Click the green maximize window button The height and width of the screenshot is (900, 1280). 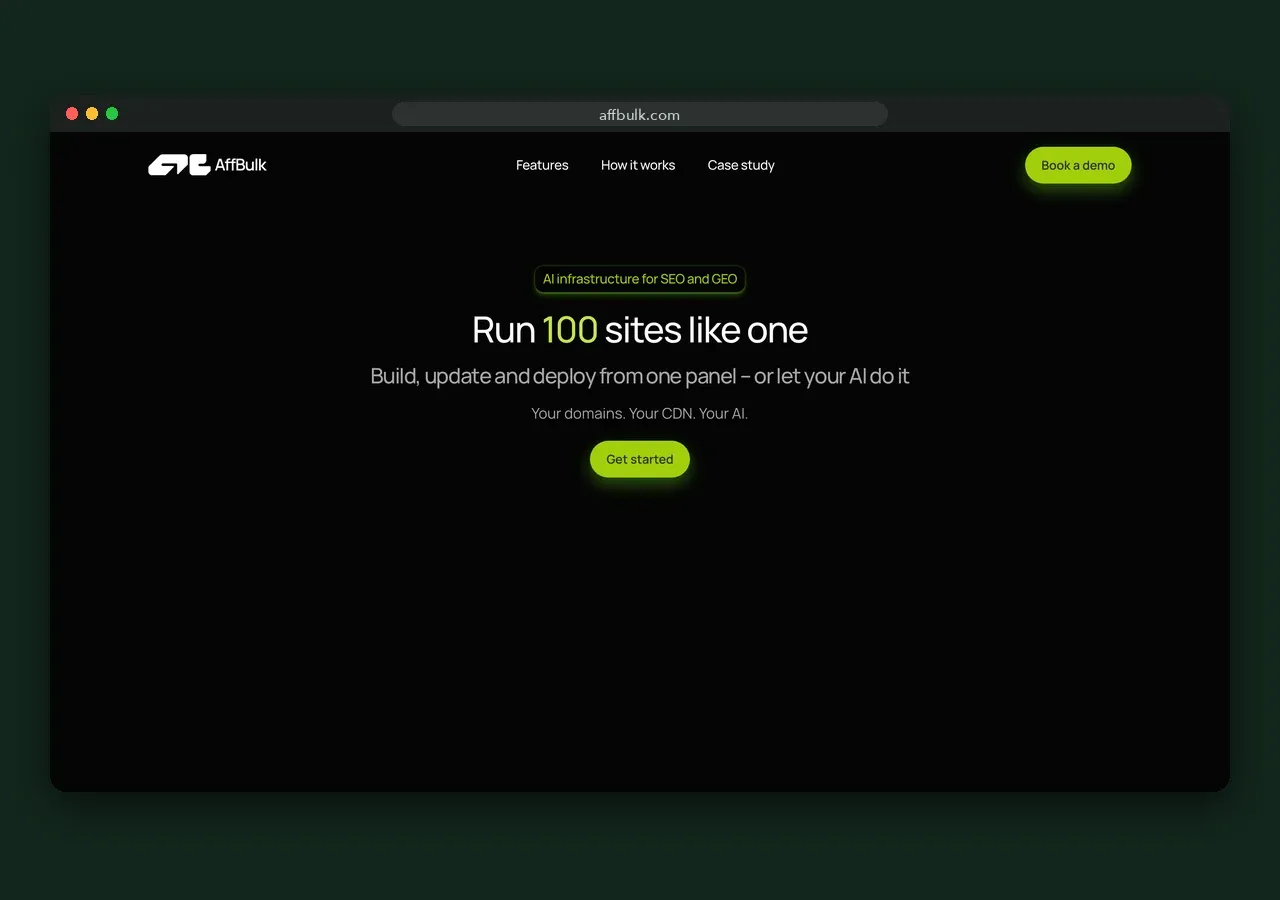[x=112, y=114]
